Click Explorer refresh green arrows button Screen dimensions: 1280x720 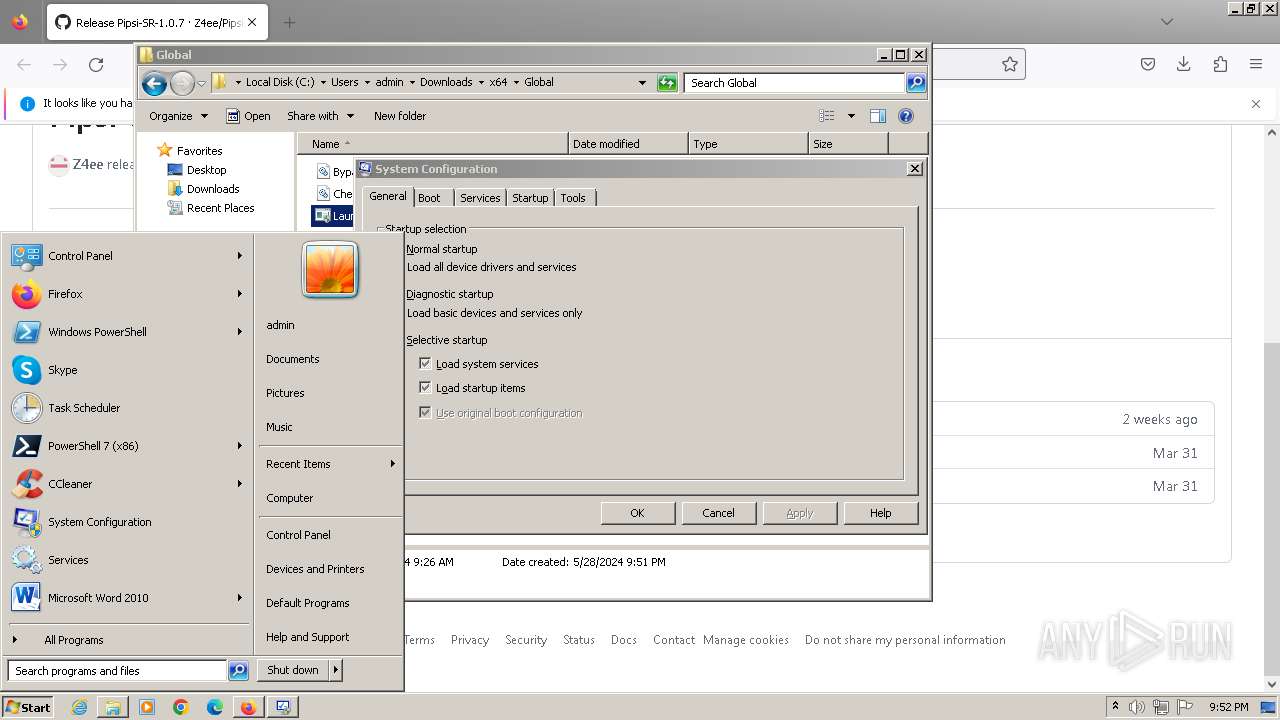point(667,83)
